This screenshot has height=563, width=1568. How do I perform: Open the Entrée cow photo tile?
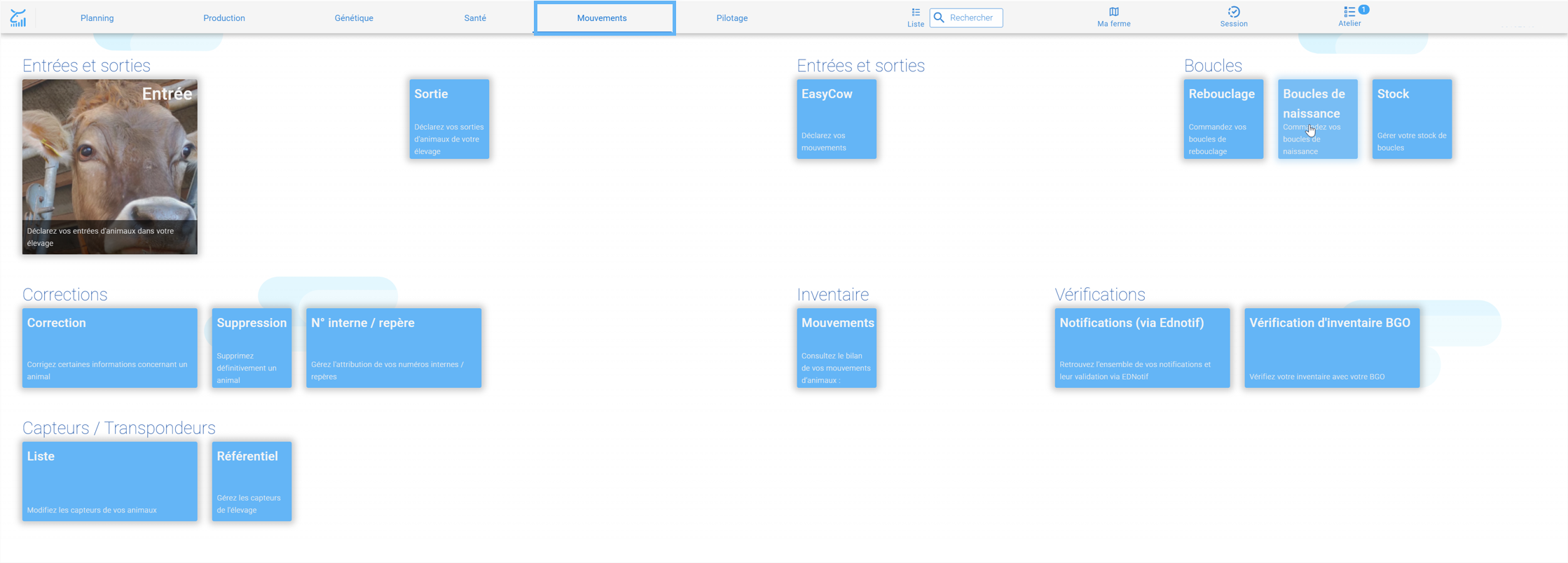point(110,167)
